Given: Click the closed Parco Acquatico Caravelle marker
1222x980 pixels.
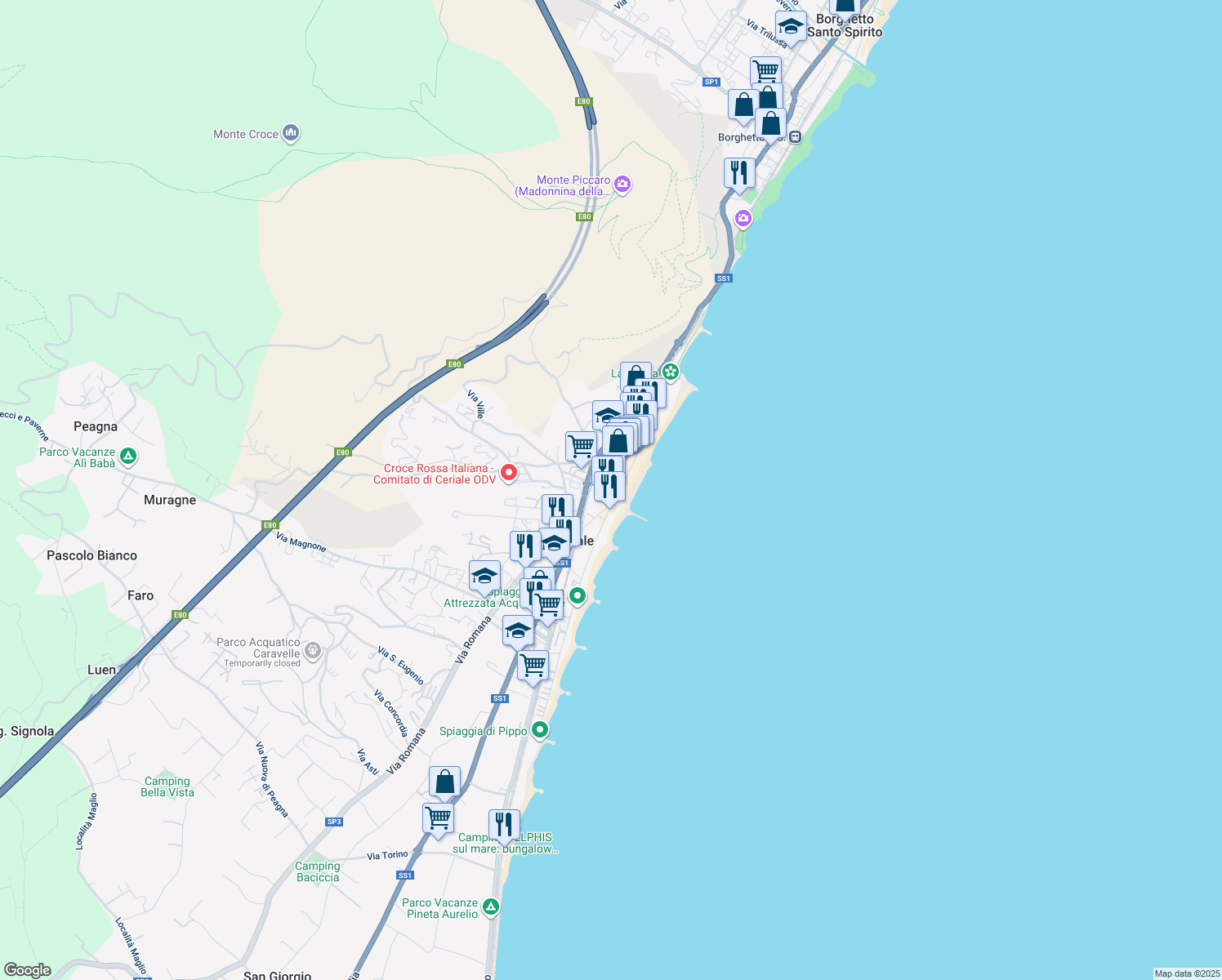Looking at the screenshot, I should click(312, 648).
